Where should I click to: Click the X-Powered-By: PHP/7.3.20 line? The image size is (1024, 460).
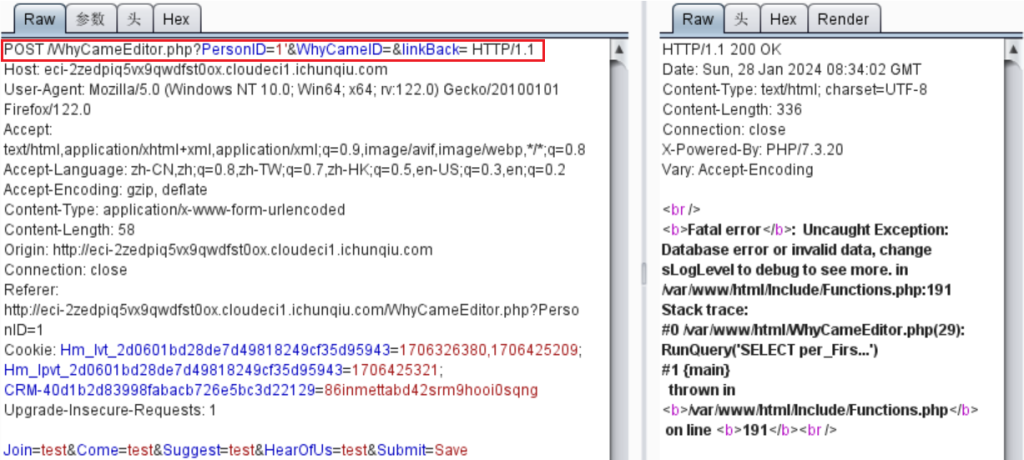pos(752,150)
